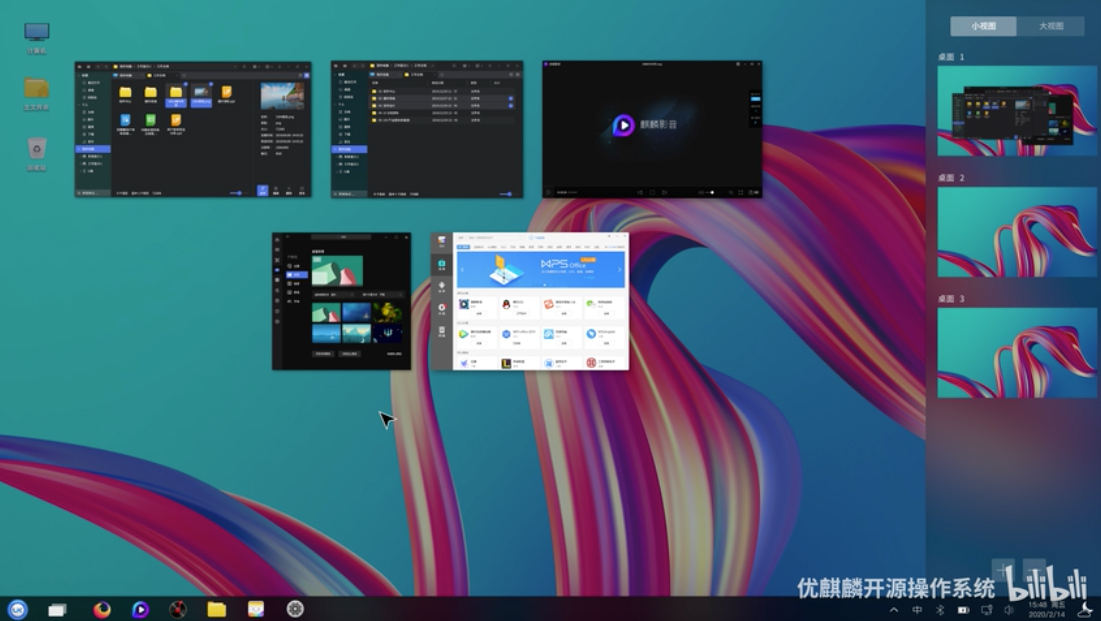Click the volume icon in system tray
1101x621 pixels.
point(1009,610)
